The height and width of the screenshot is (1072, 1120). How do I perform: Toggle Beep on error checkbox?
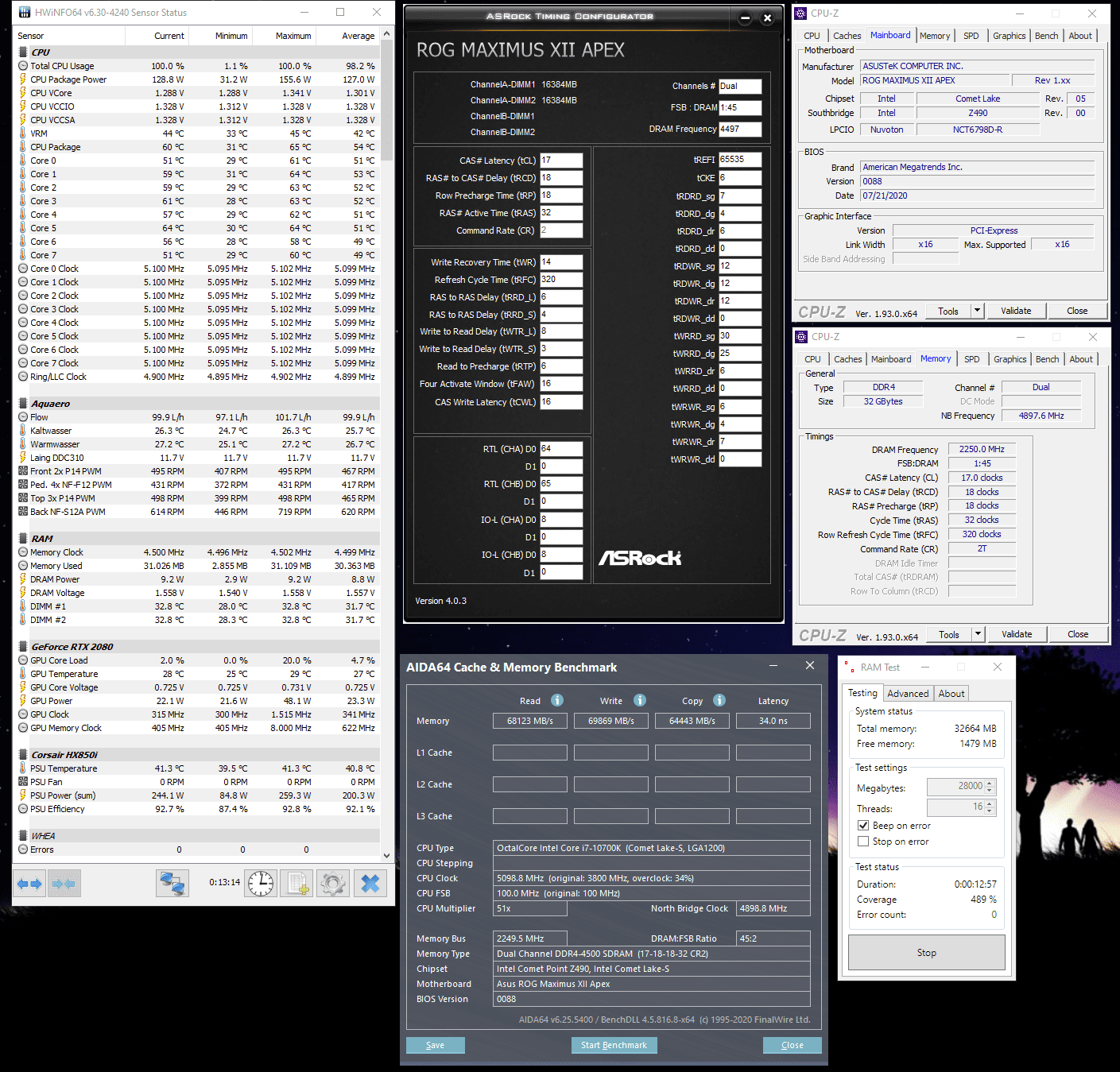coord(863,826)
